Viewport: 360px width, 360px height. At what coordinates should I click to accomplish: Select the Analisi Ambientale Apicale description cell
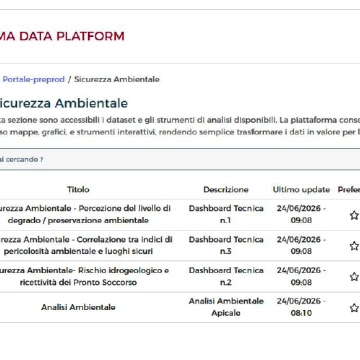click(226, 307)
